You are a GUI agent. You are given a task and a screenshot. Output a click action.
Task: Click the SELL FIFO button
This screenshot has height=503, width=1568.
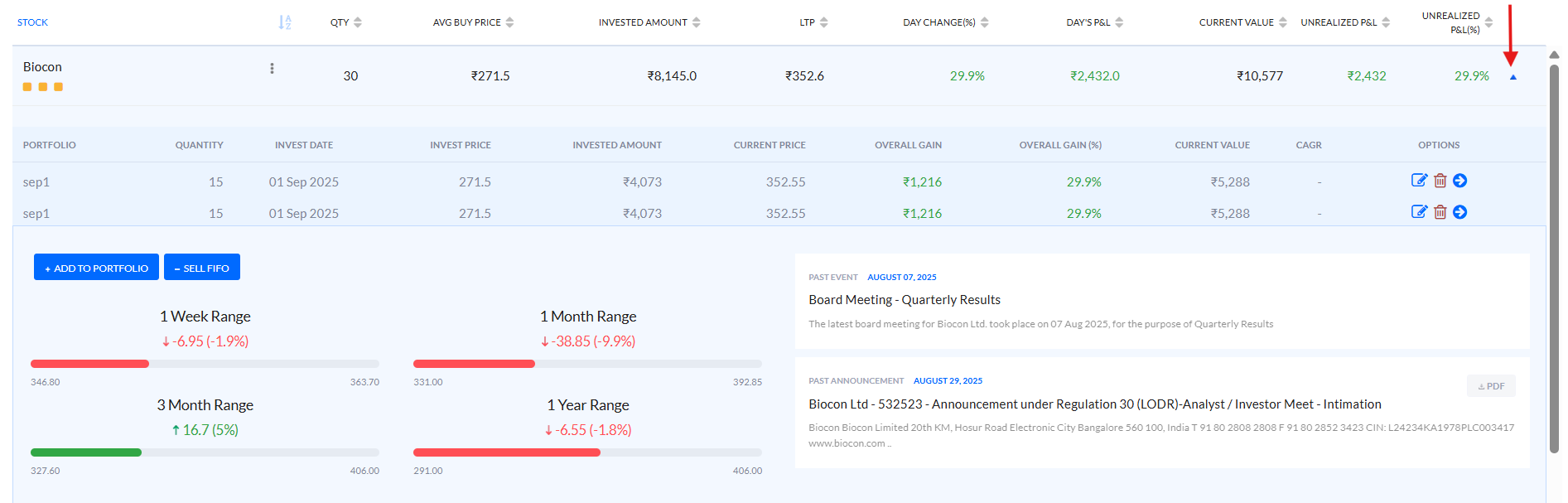click(202, 268)
